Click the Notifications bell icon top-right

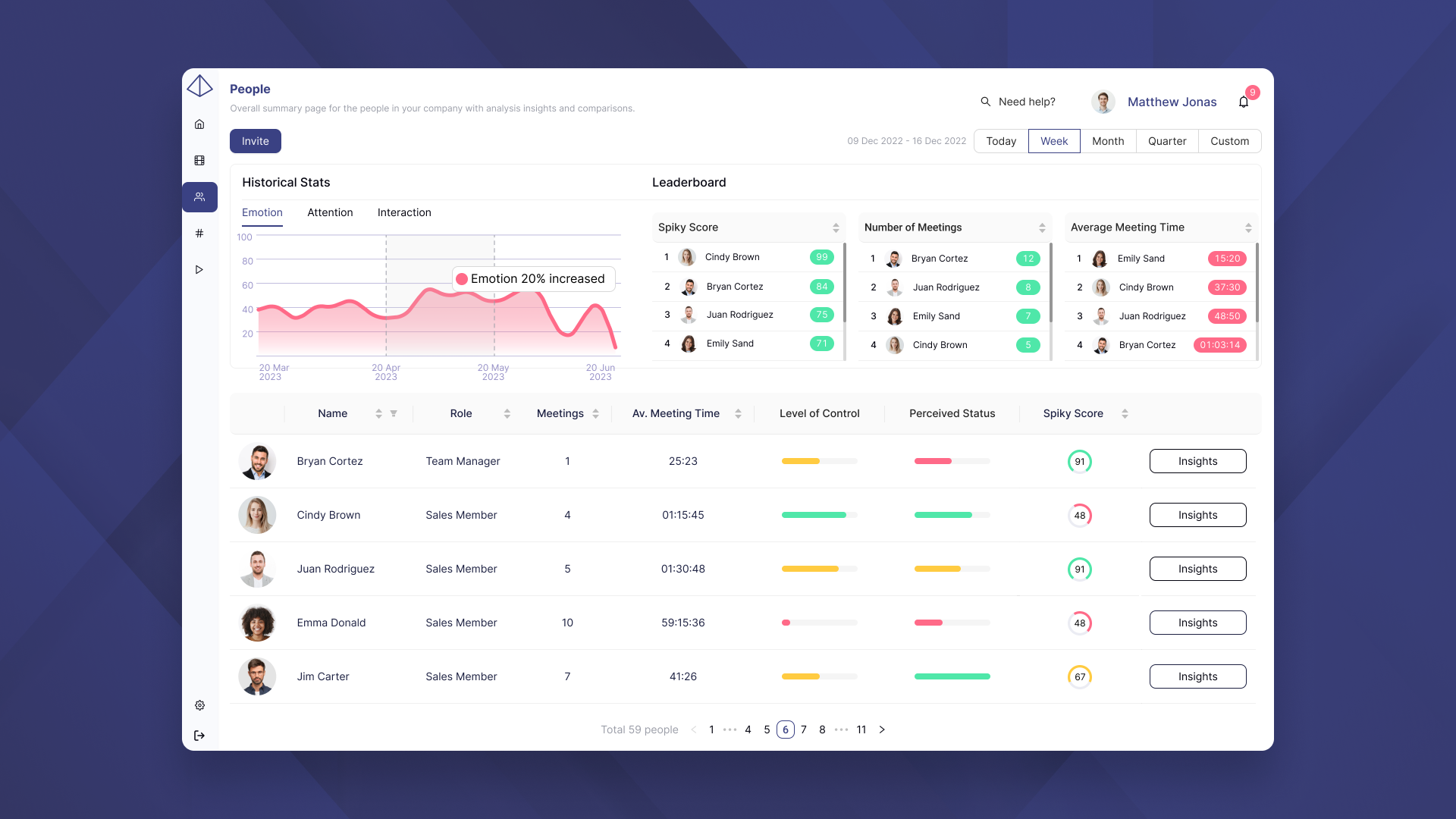coord(1243,101)
